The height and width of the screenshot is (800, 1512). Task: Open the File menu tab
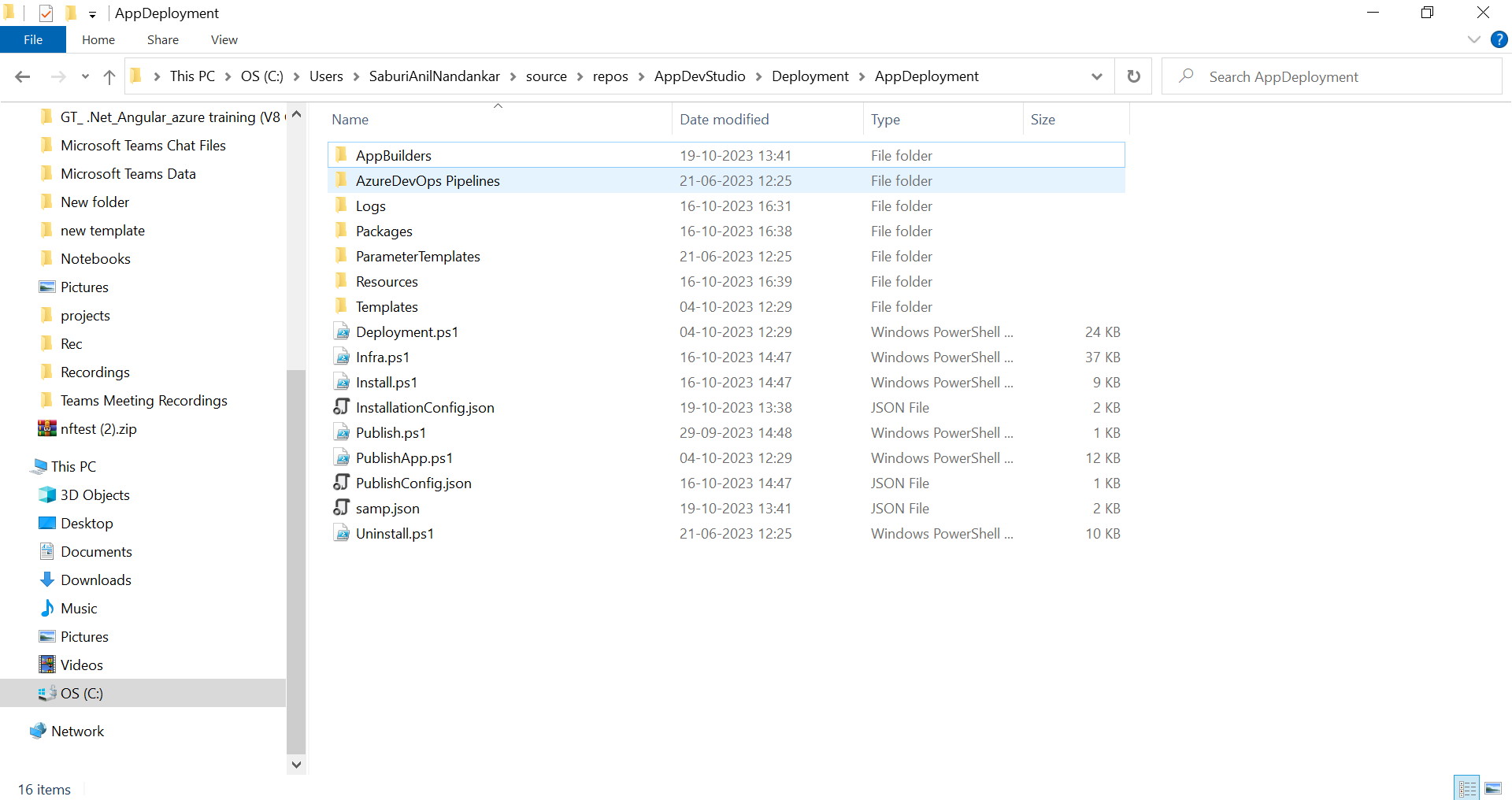click(33, 39)
